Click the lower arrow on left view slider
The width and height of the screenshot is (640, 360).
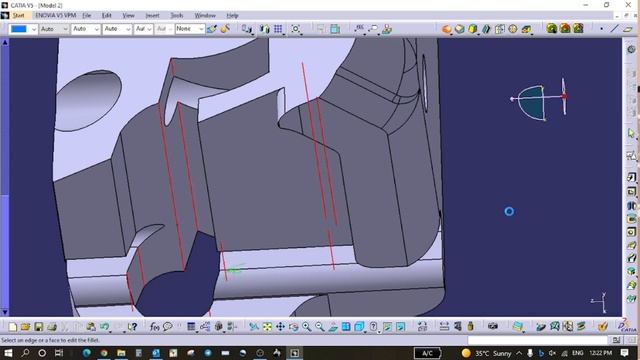[5, 312]
